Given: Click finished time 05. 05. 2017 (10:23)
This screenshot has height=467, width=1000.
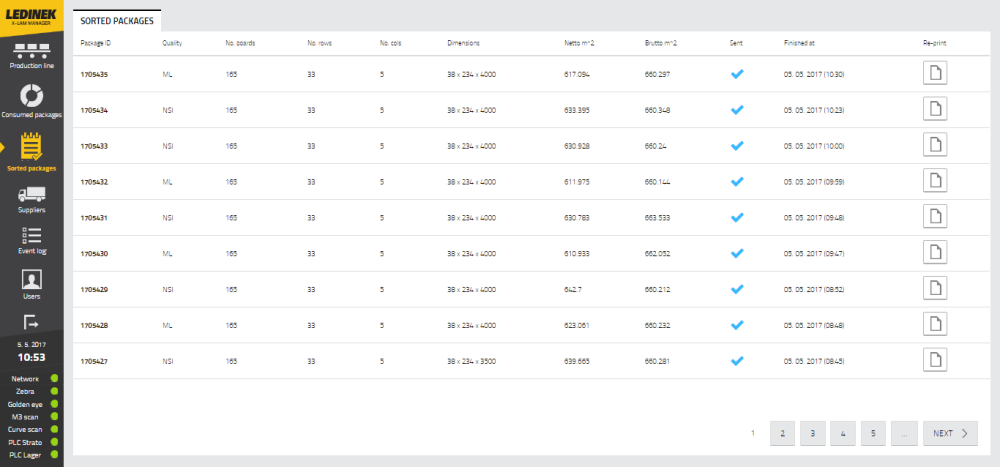Looking at the screenshot, I should click(814, 110).
